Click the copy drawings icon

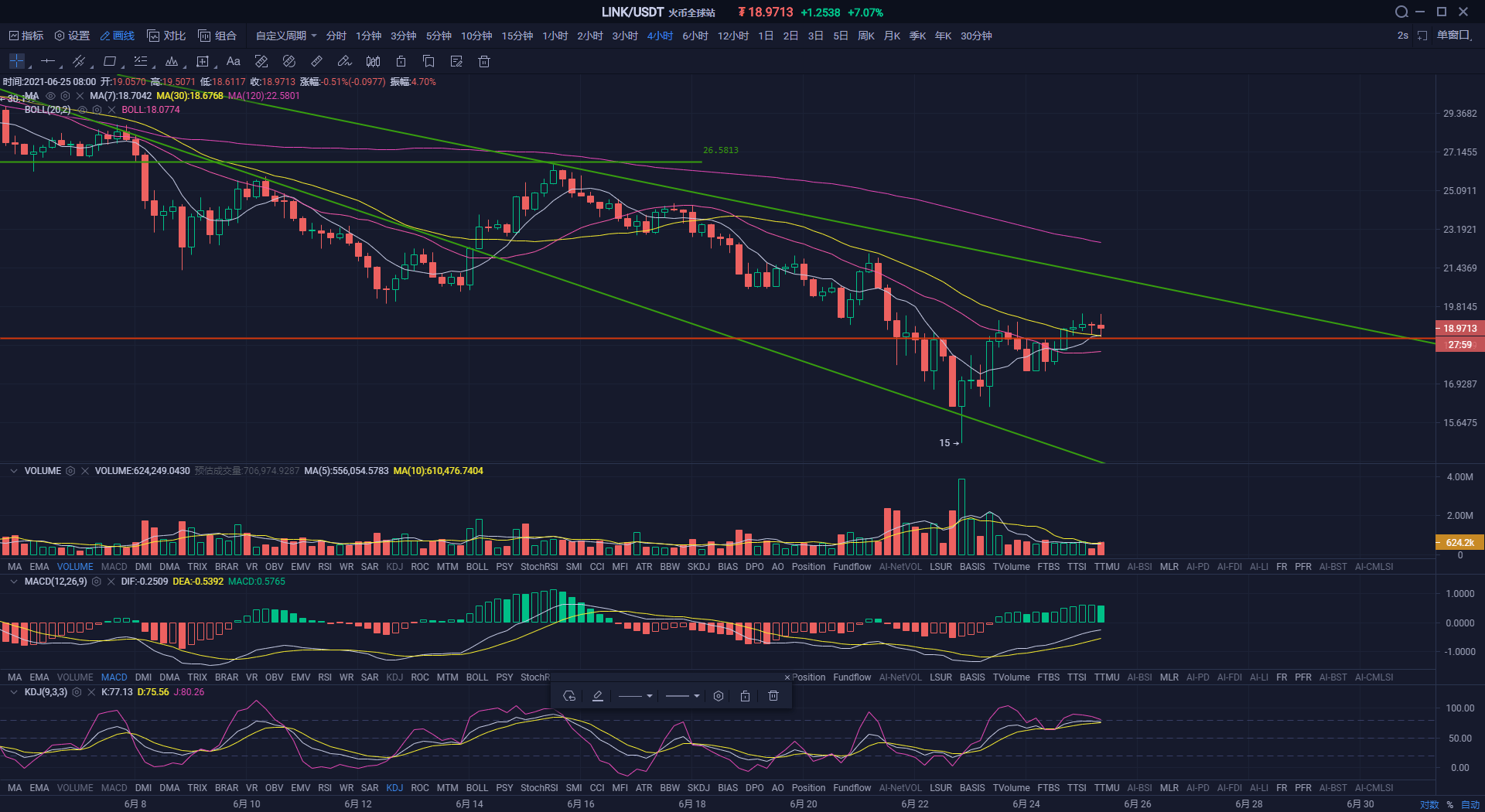click(x=428, y=61)
